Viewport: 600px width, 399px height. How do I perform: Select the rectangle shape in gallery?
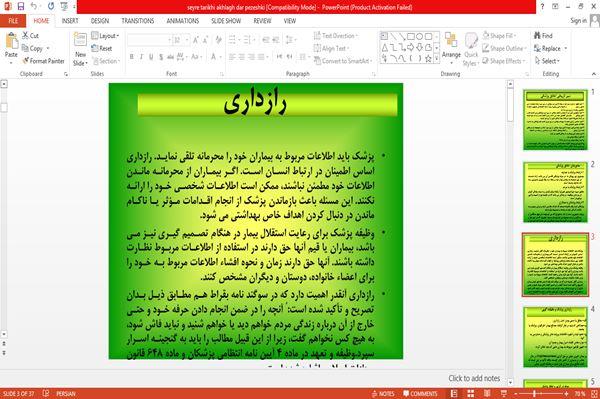click(411, 36)
